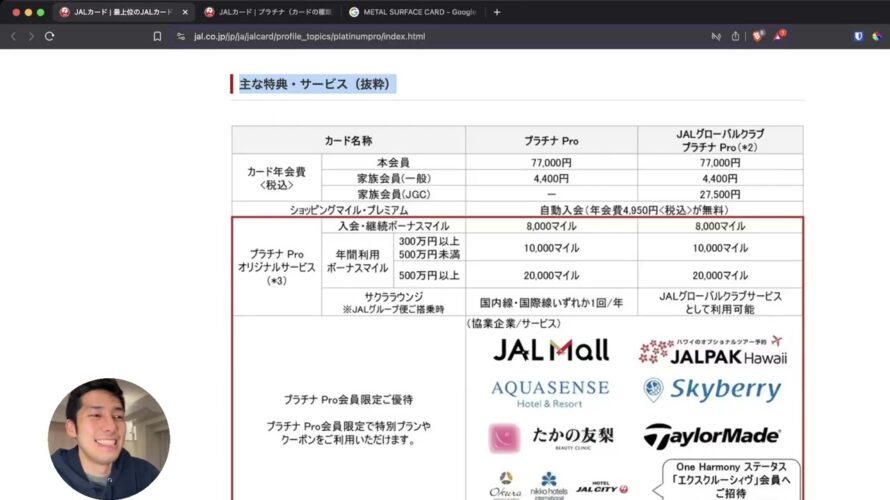The width and height of the screenshot is (890, 500).
Task: Click the AQUASENSE Hotel & Resort logo
Action: click(x=550, y=394)
